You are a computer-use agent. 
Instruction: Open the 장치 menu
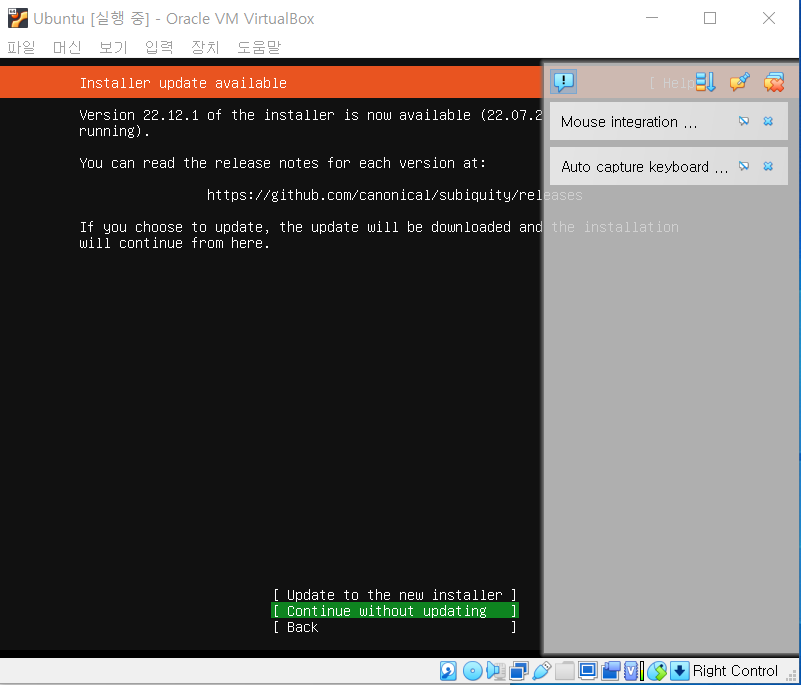click(x=205, y=47)
